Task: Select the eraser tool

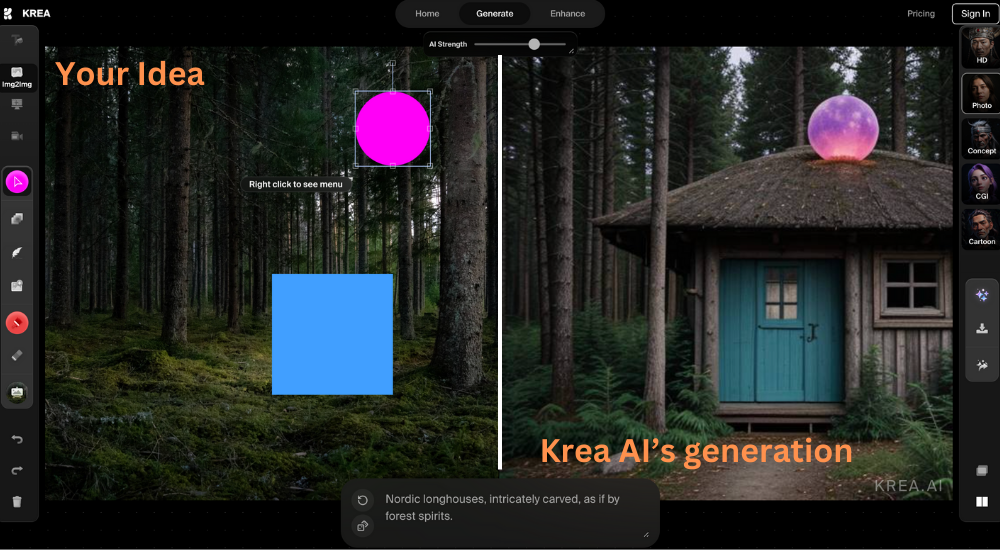Action: click(x=17, y=355)
